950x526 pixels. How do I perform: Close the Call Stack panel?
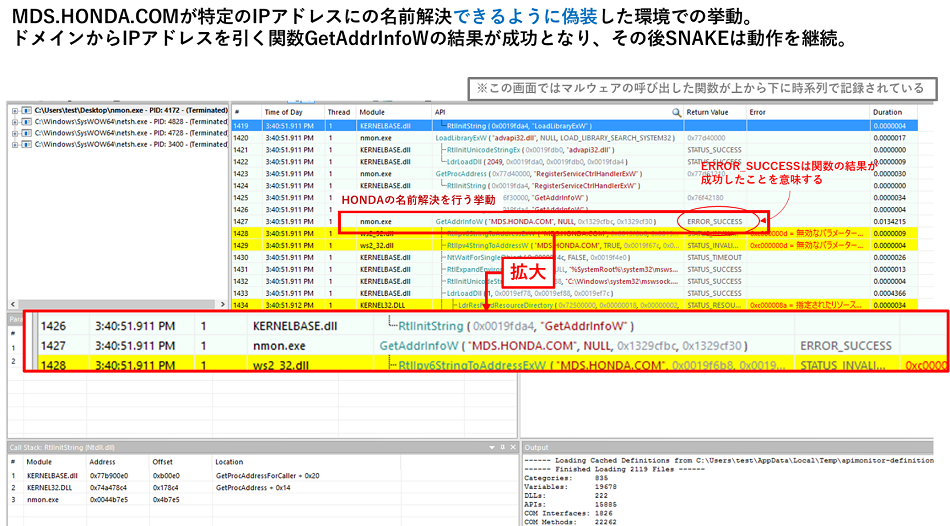[x=513, y=448]
